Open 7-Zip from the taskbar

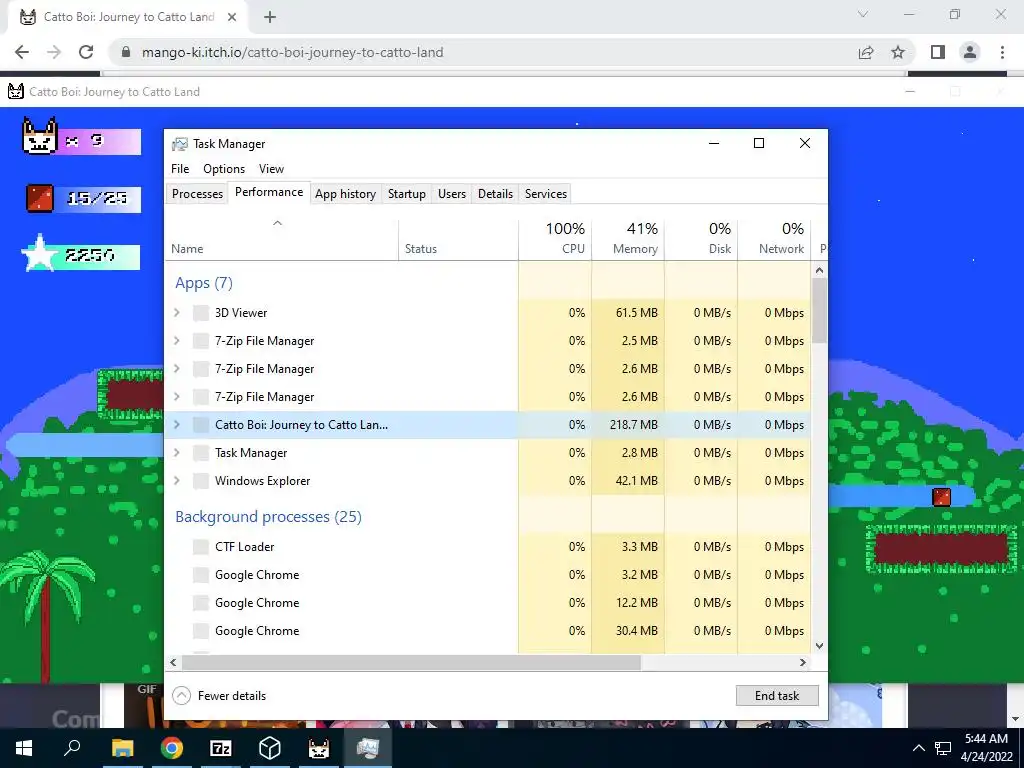(x=221, y=748)
